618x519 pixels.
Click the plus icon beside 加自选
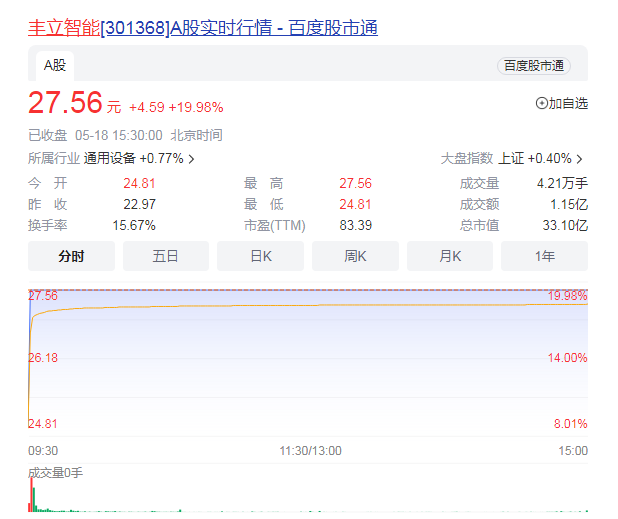point(542,103)
